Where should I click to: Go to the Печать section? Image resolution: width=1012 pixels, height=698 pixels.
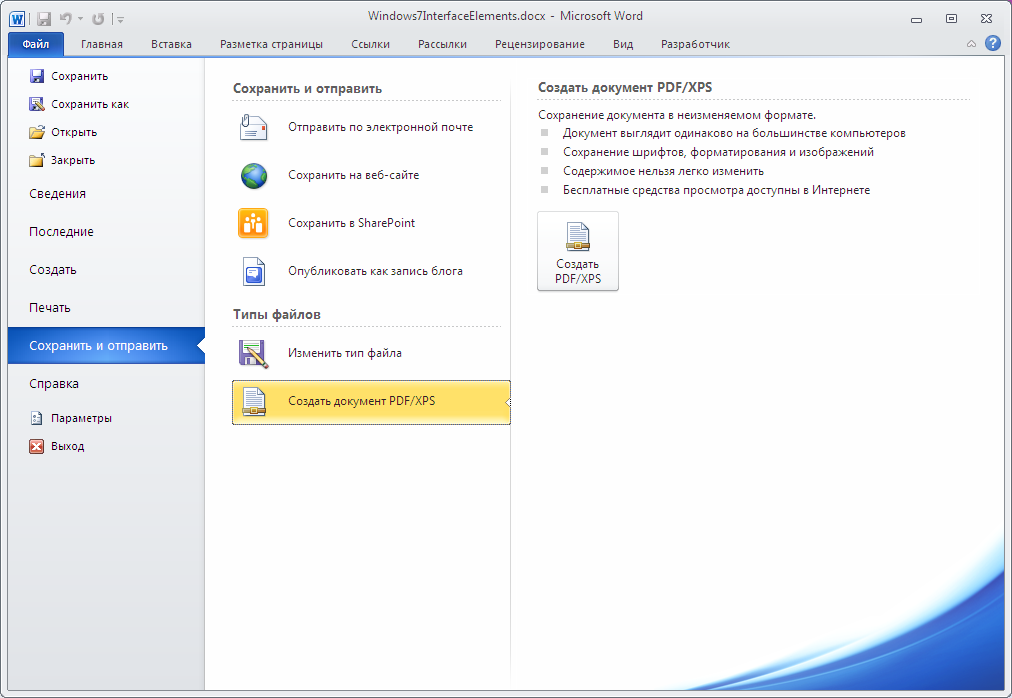tap(50, 308)
